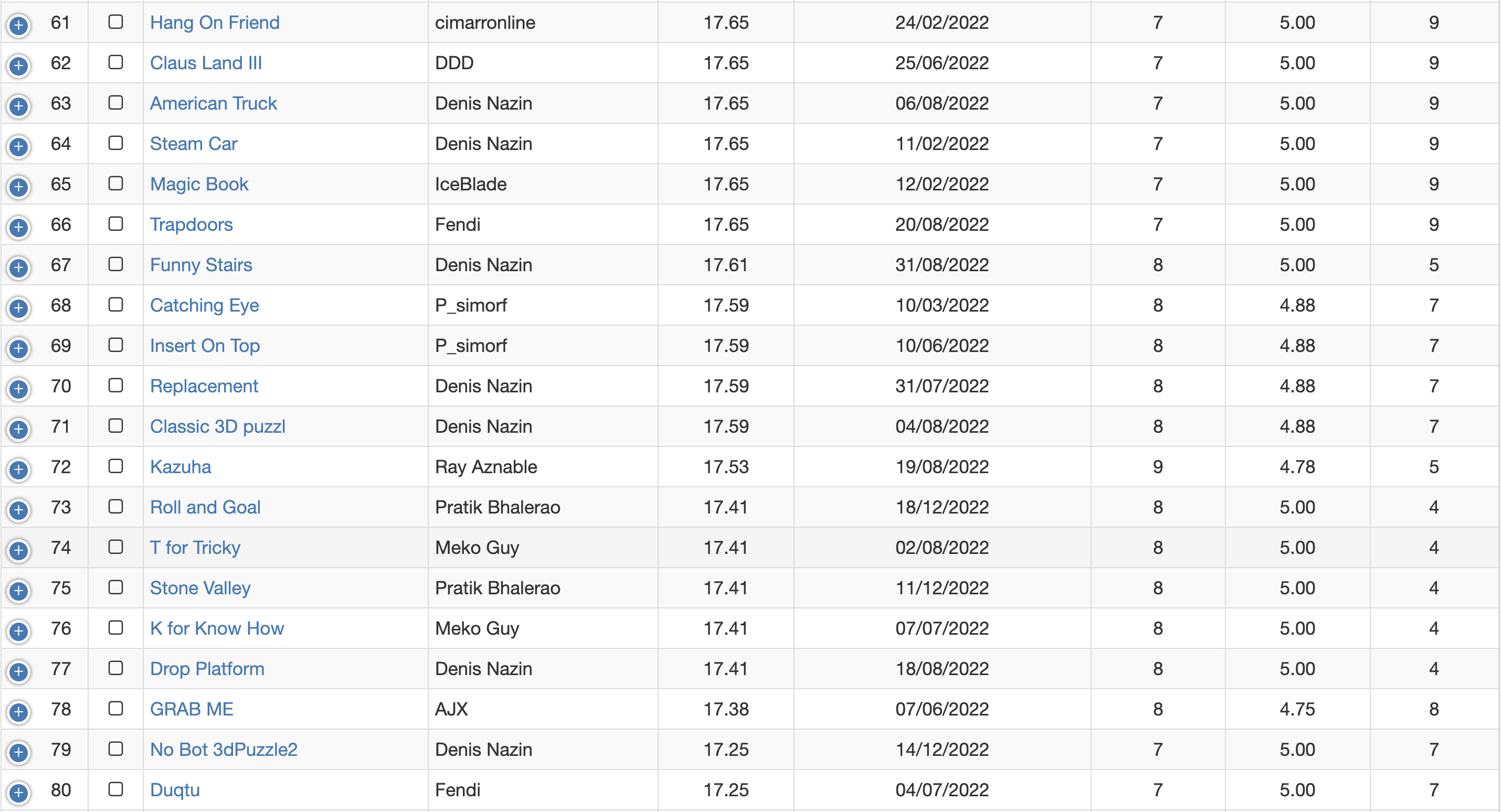Open the T for Tricky link
The height and width of the screenshot is (812, 1502).
195,548
